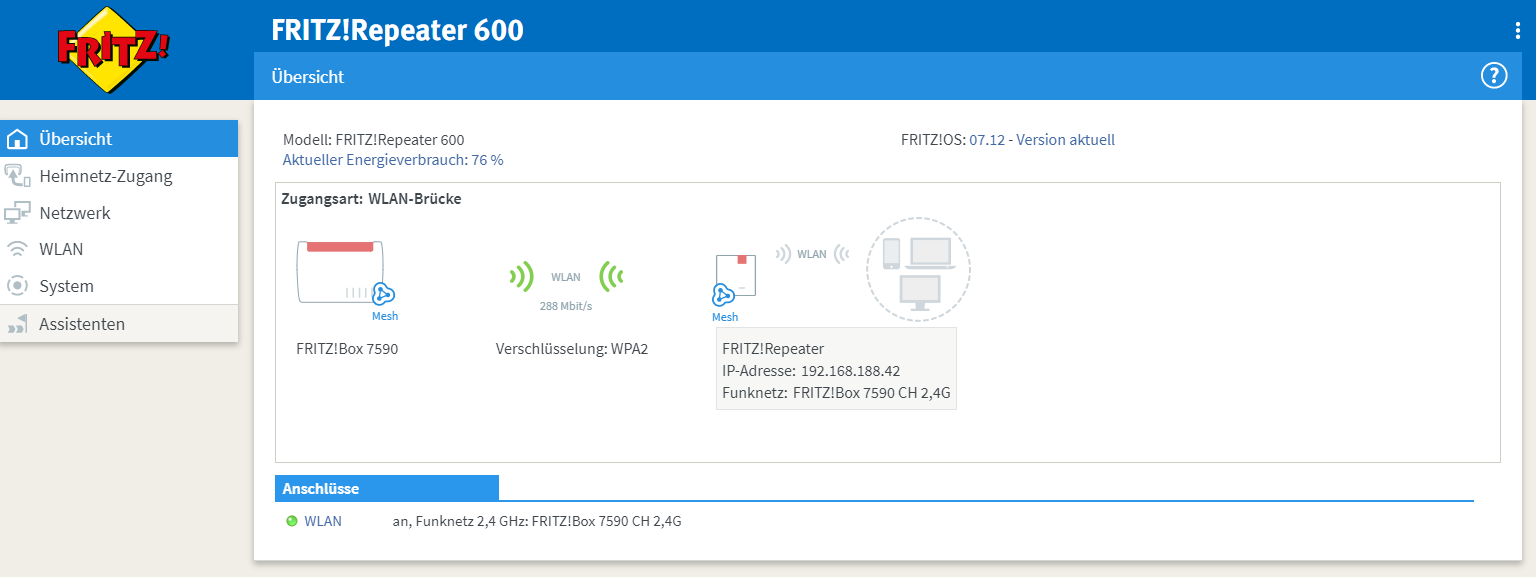Click the FRITZ! logo
The height and width of the screenshot is (577, 1536).
click(x=114, y=50)
